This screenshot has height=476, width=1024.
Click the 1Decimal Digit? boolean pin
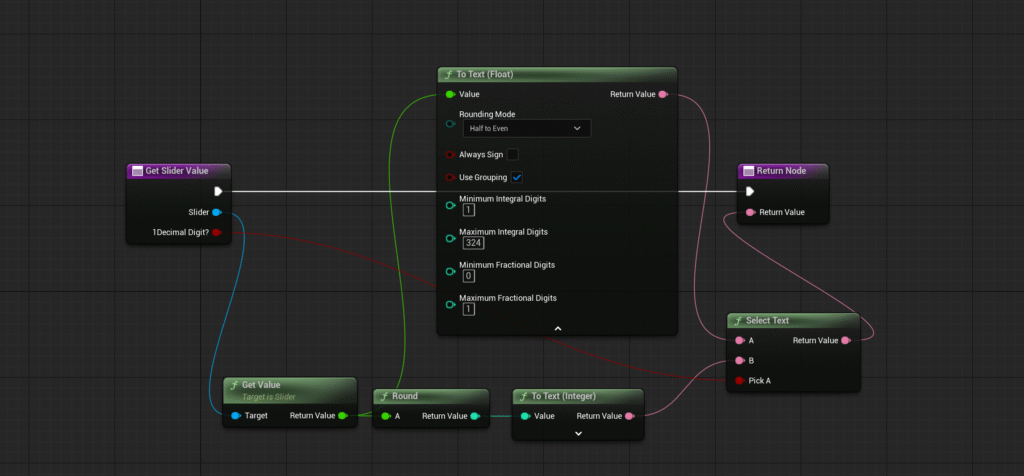217,232
